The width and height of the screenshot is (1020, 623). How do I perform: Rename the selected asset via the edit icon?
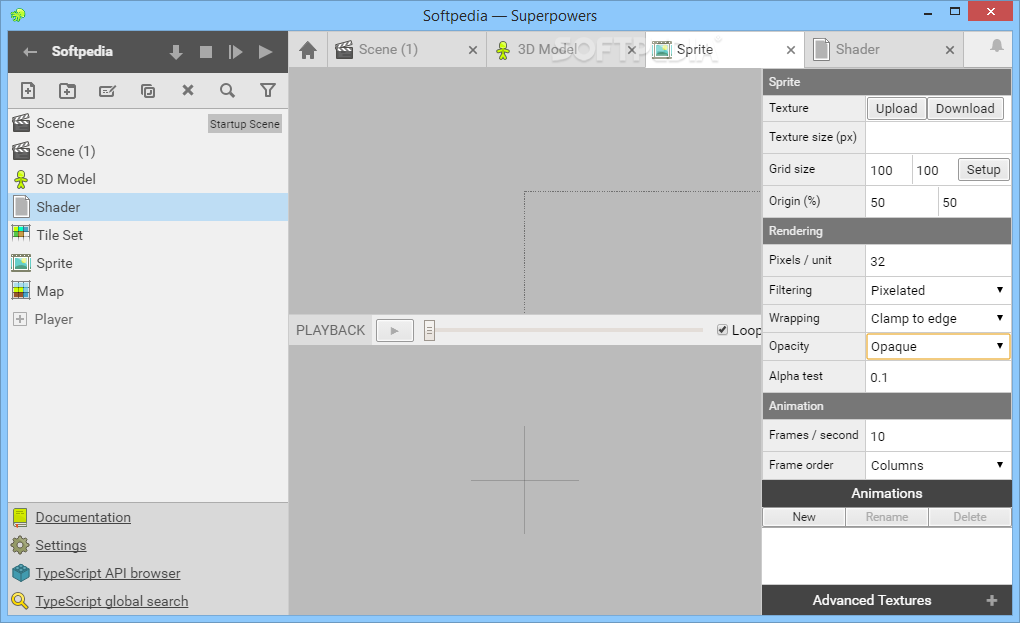click(x=107, y=90)
